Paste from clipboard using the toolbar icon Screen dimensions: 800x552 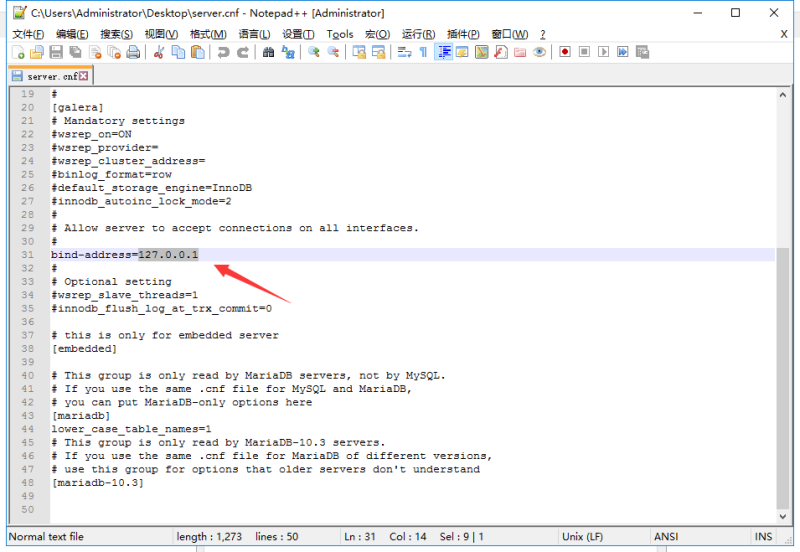point(197,52)
